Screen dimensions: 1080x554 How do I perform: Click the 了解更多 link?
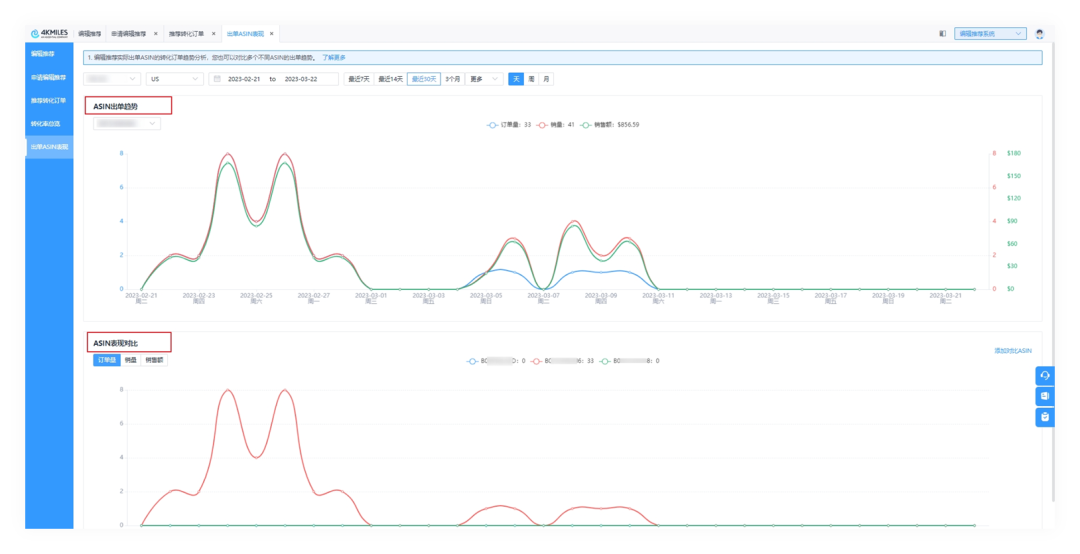pyautogui.click(x=334, y=58)
